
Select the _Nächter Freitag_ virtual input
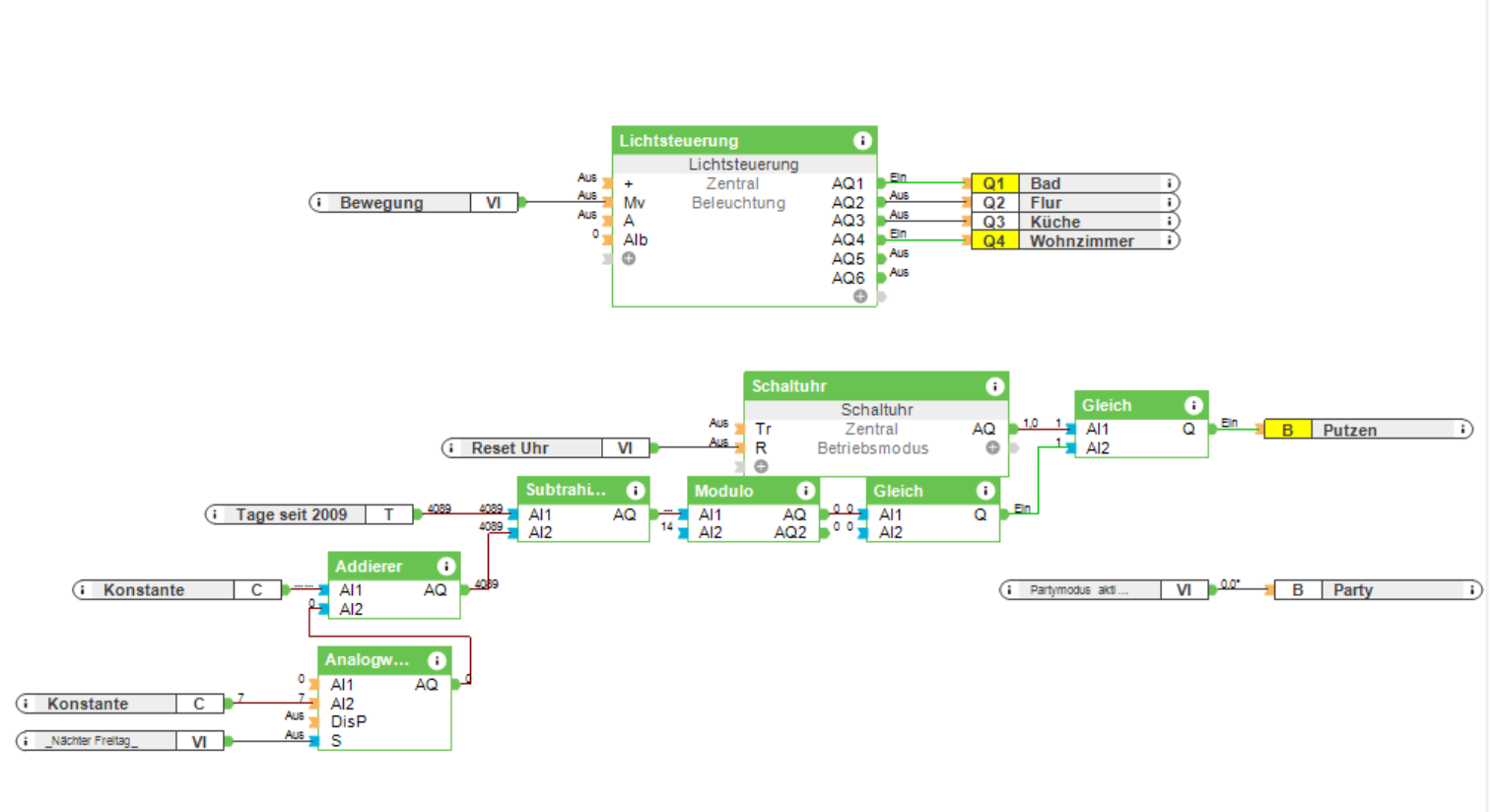[x=121, y=741]
